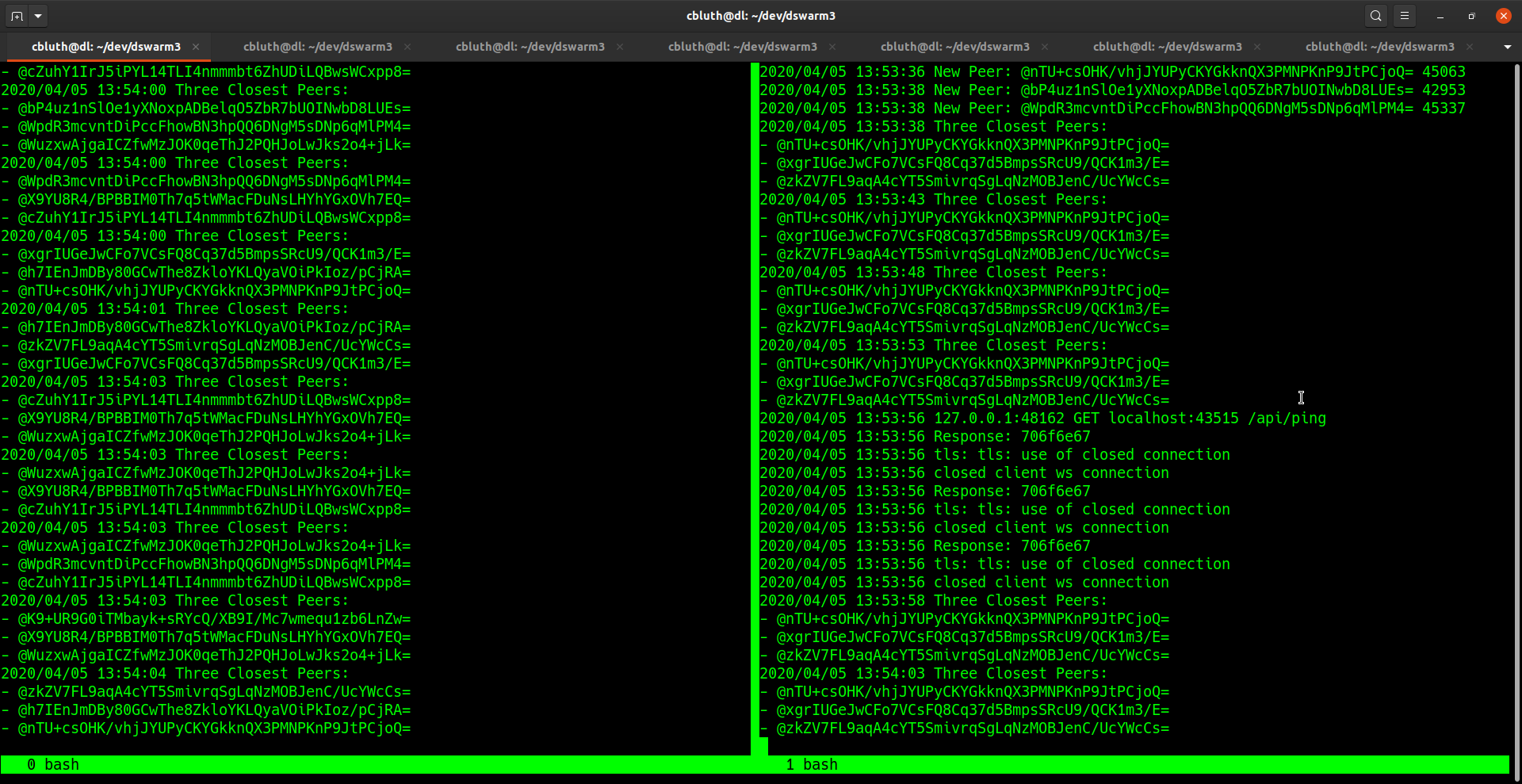Screen dimensions: 1522x784
Task: Maximize the terminal window
Action: click(1471, 16)
